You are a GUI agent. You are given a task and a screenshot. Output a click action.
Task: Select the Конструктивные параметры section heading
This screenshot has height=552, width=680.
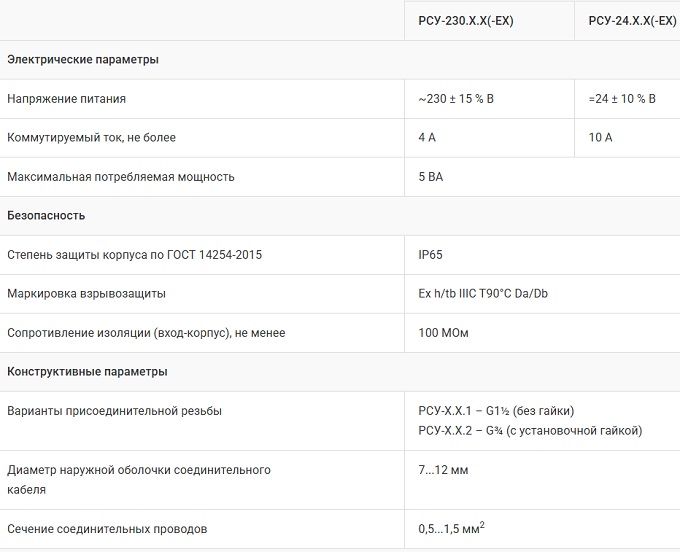[x=87, y=371]
